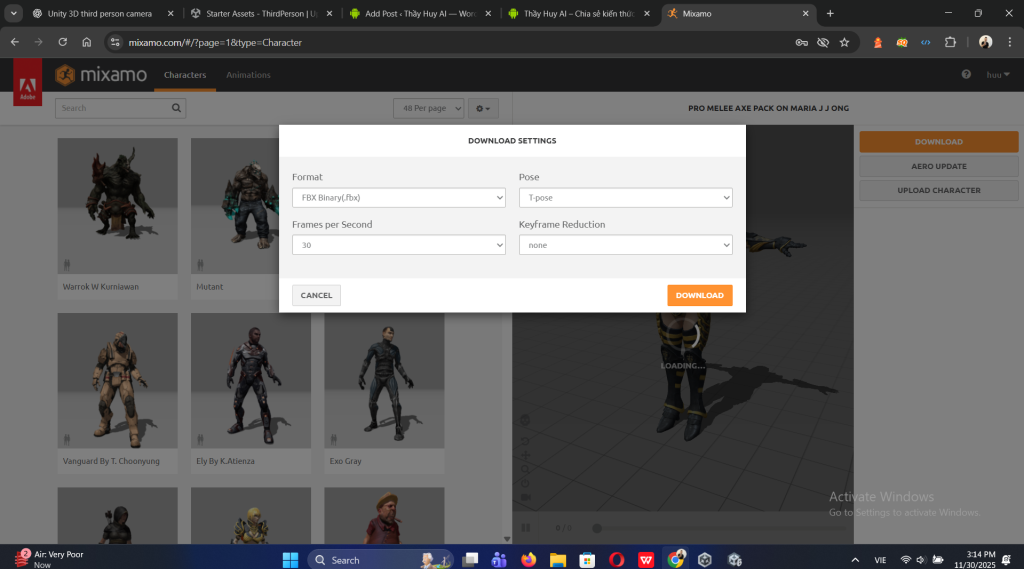Select the Vanguard By T. Choonyung thumbnail

pyautogui.click(x=117, y=381)
